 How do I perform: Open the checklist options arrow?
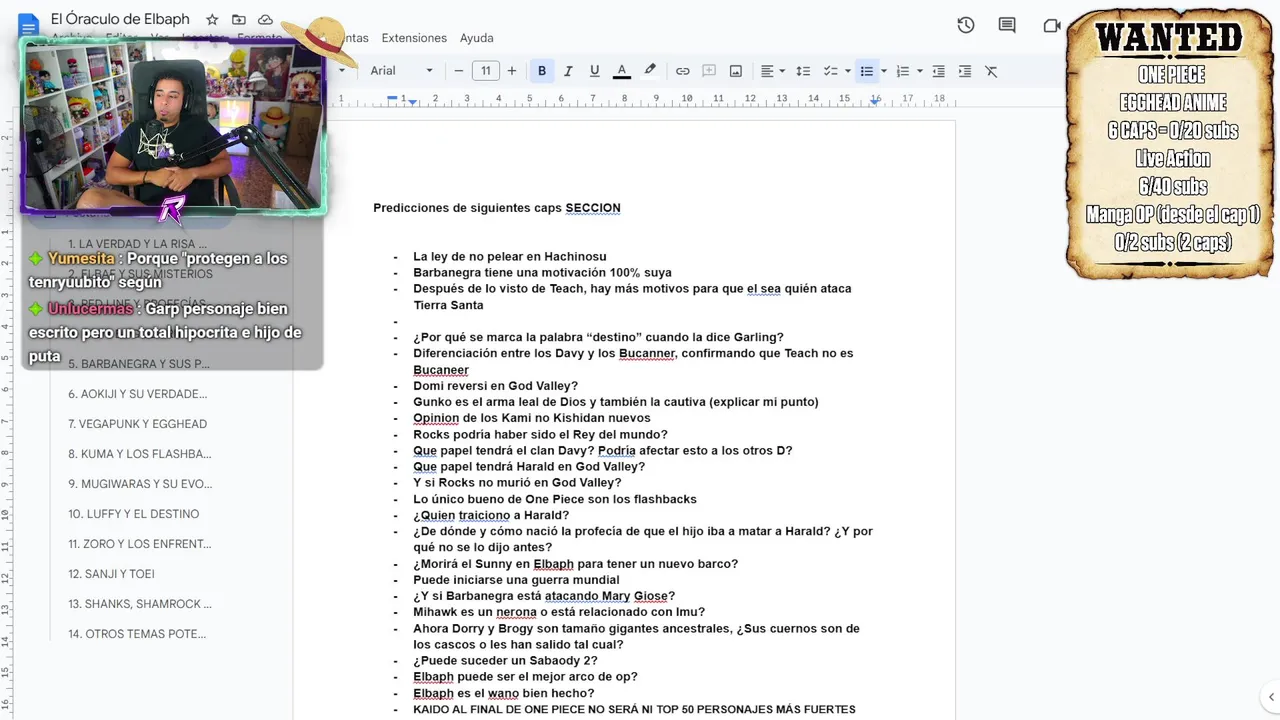pos(847,71)
